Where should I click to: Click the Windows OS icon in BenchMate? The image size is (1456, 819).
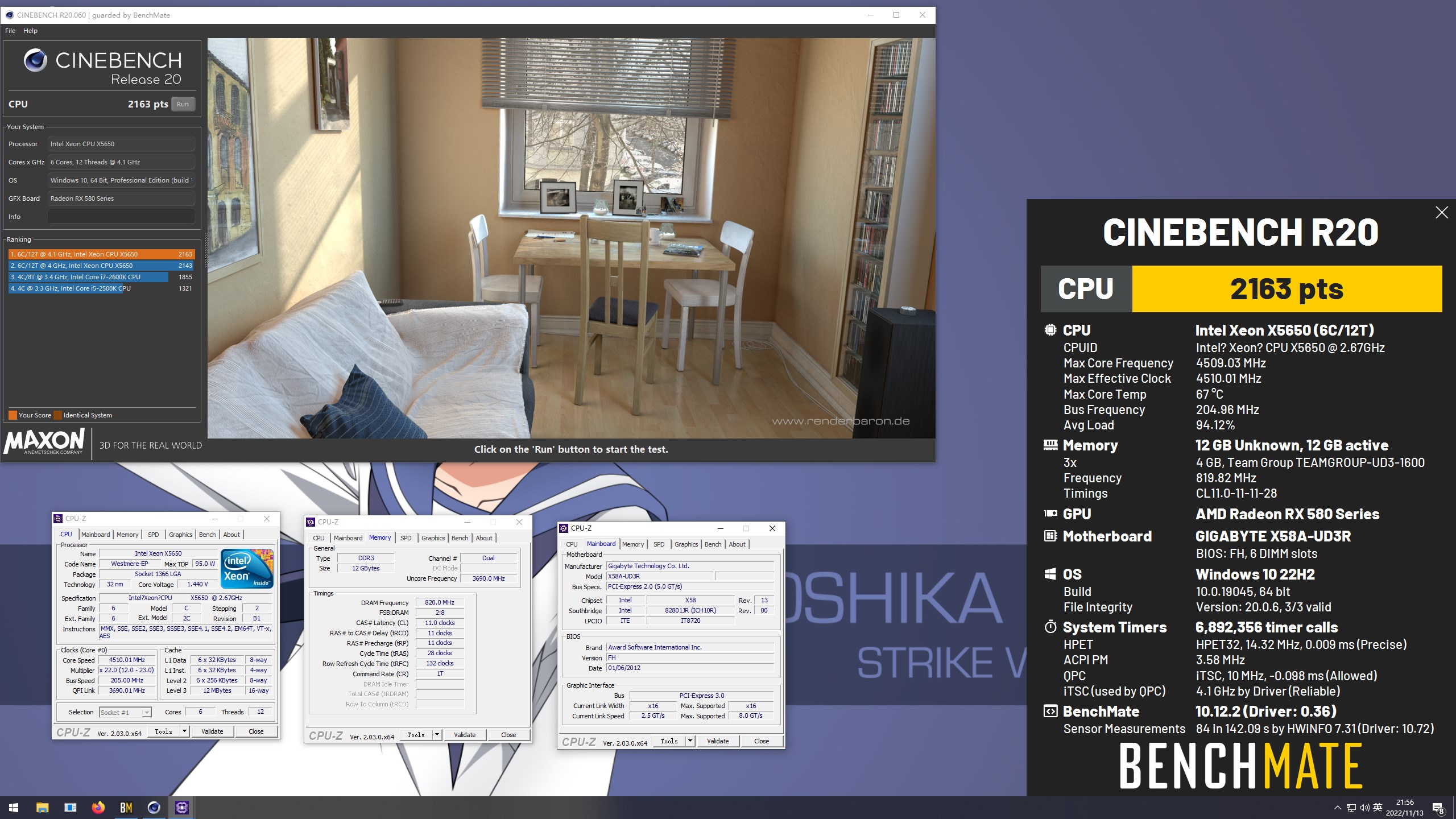click(1050, 574)
